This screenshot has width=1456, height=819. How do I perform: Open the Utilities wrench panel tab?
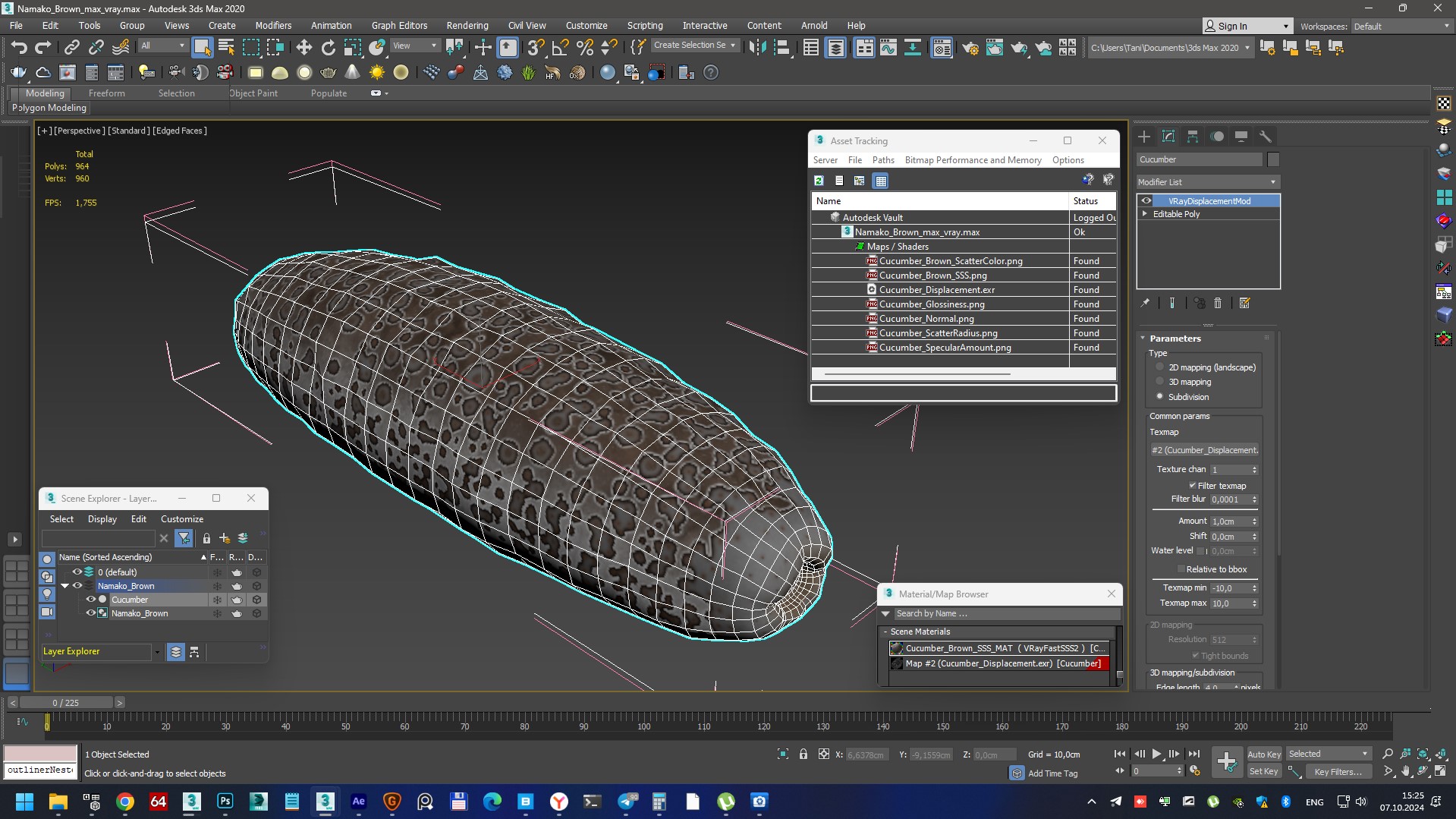[x=1265, y=137]
